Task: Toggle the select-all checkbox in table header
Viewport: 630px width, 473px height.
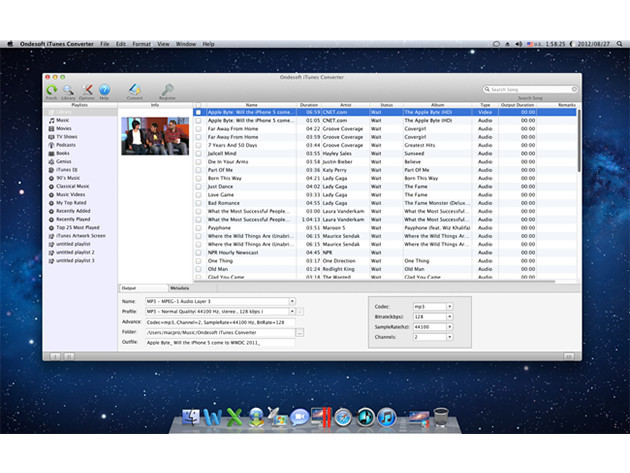Action: (199, 104)
